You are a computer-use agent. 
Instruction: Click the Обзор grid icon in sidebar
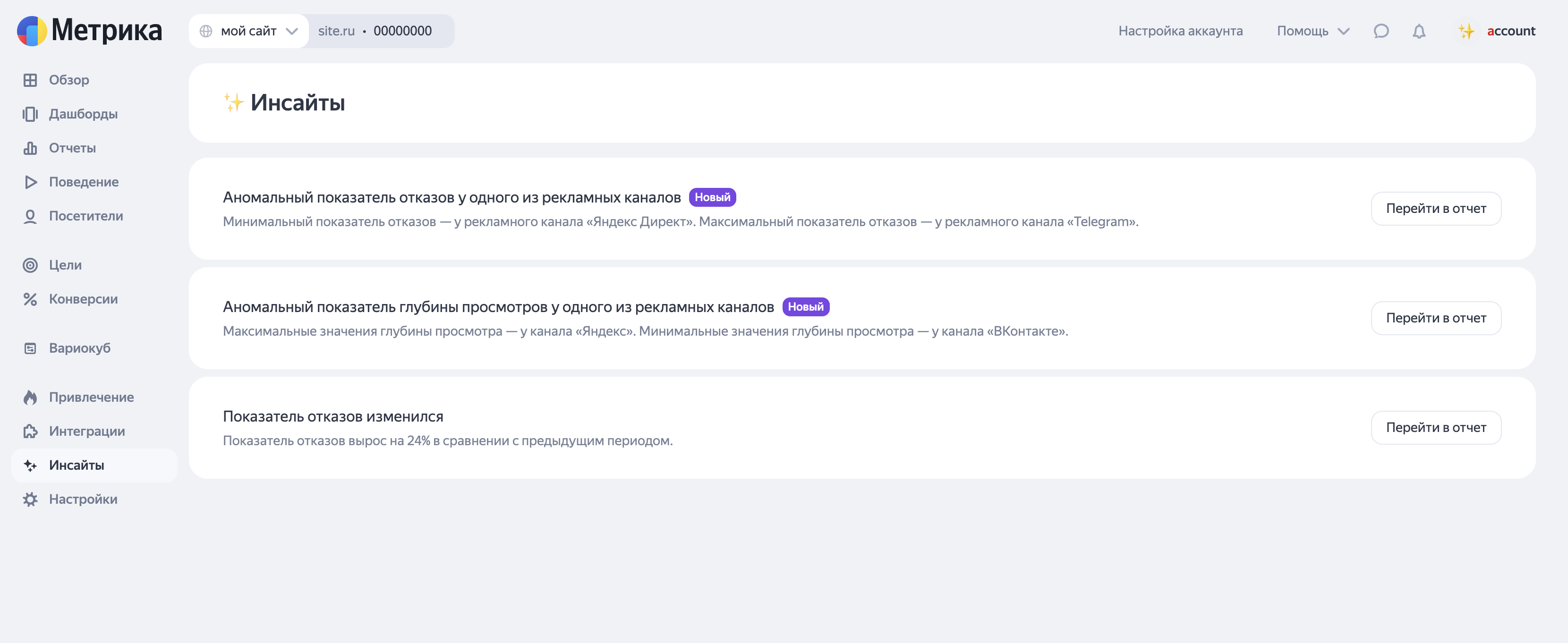point(30,80)
